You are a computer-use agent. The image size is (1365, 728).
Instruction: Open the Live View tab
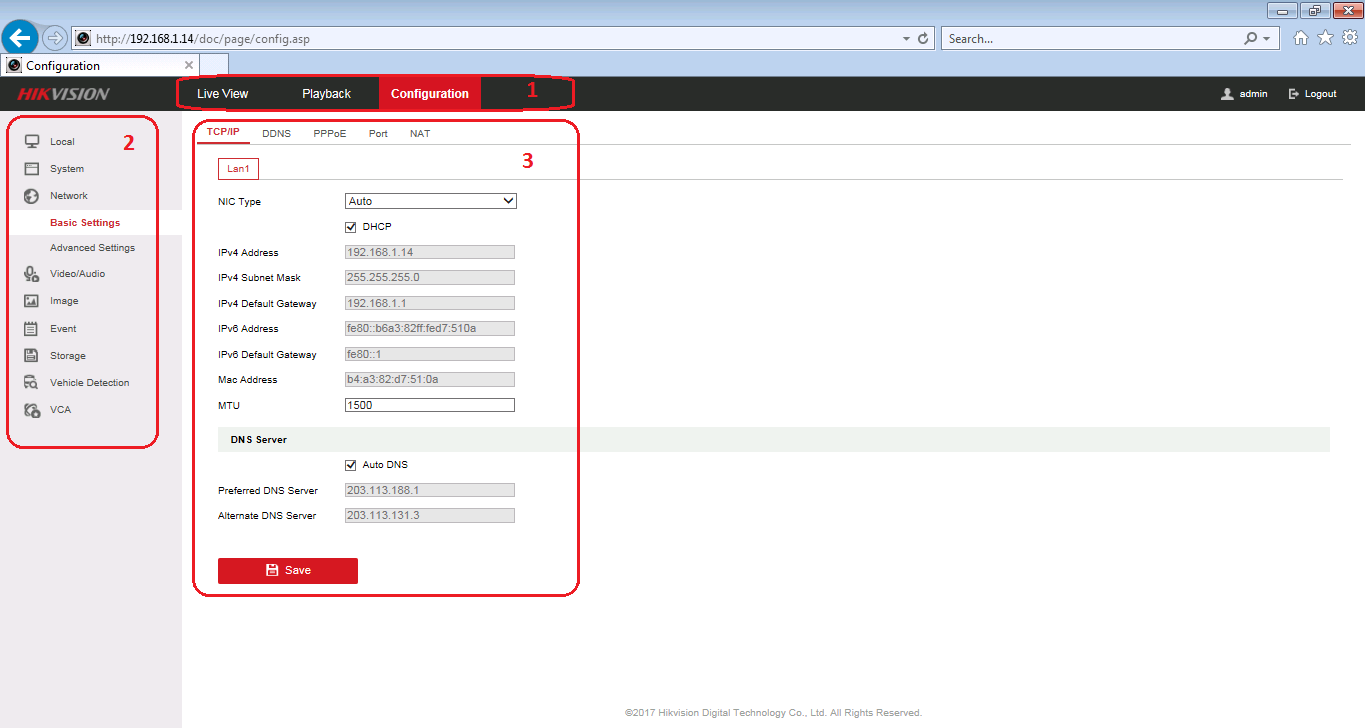(222, 94)
